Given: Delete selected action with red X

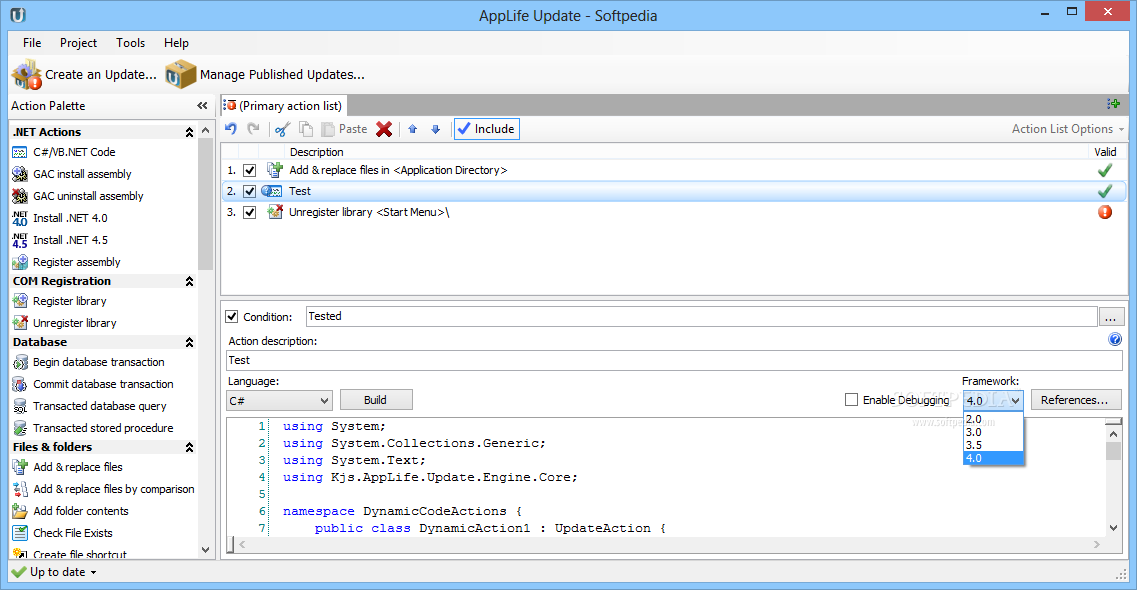Looking at the screenshot, I should (384, 129).
